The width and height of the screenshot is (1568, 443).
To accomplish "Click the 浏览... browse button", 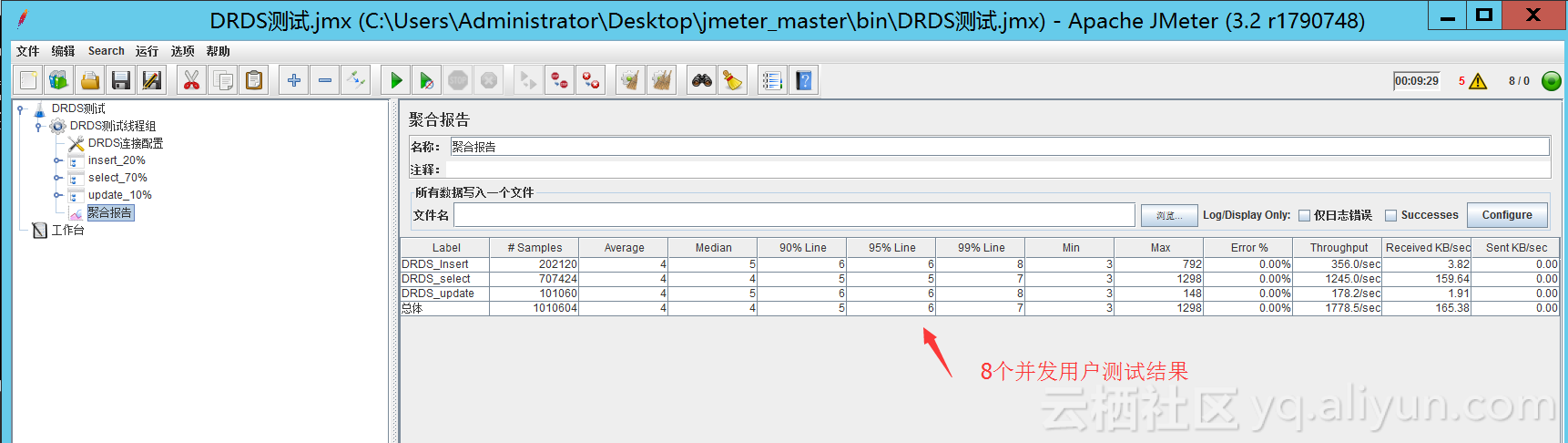I will click(1169, 216).
